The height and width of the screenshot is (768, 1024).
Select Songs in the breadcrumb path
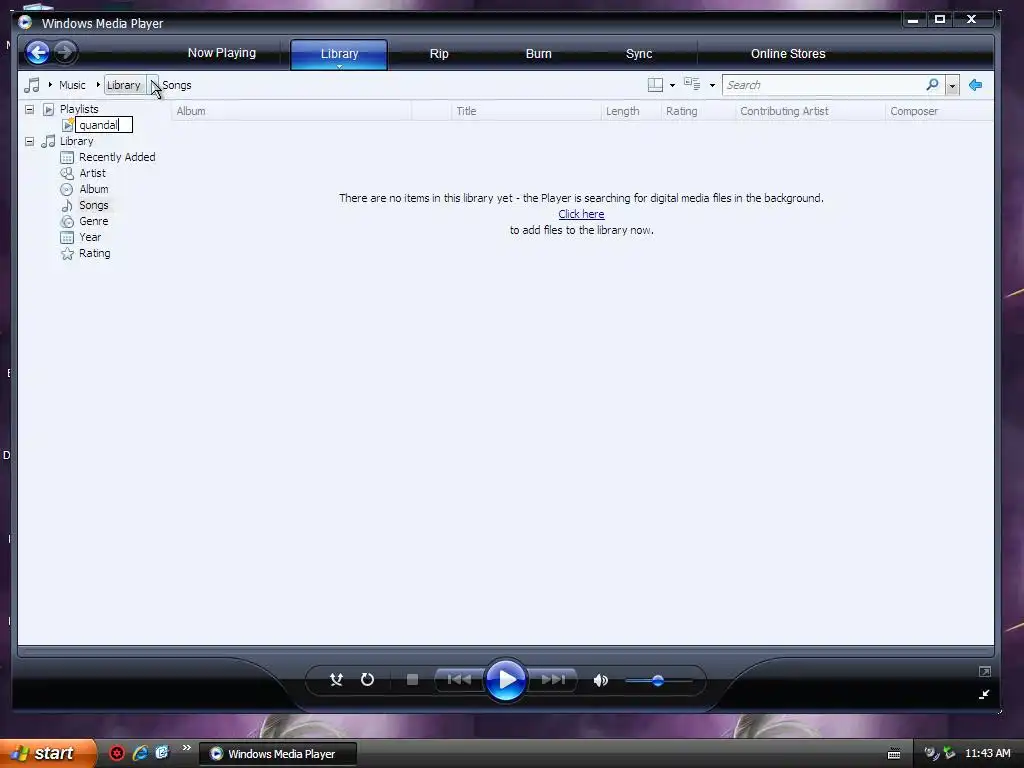176,85
